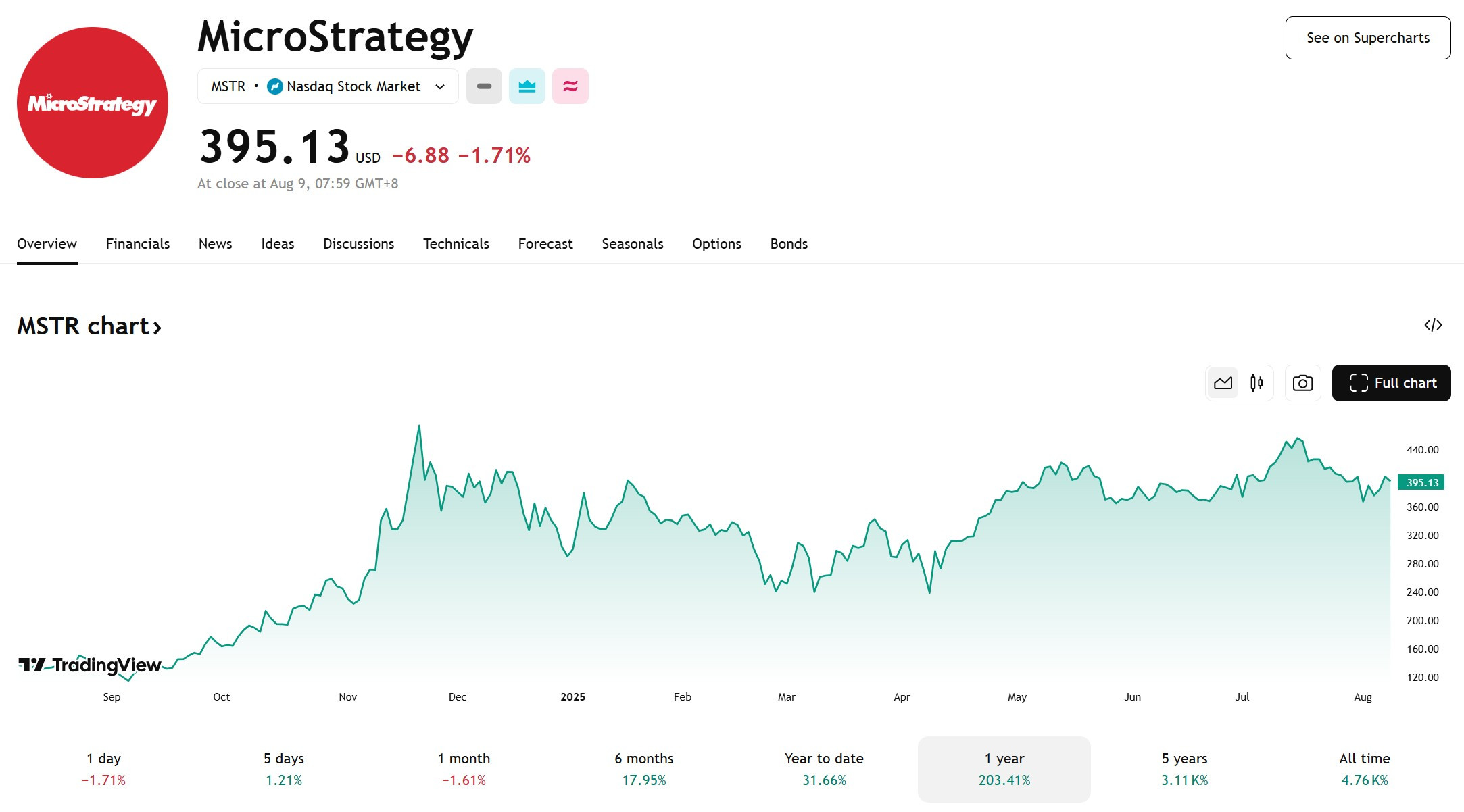
Task: Click the 395.13 price label on axis
Action: tap(1421, 482)
